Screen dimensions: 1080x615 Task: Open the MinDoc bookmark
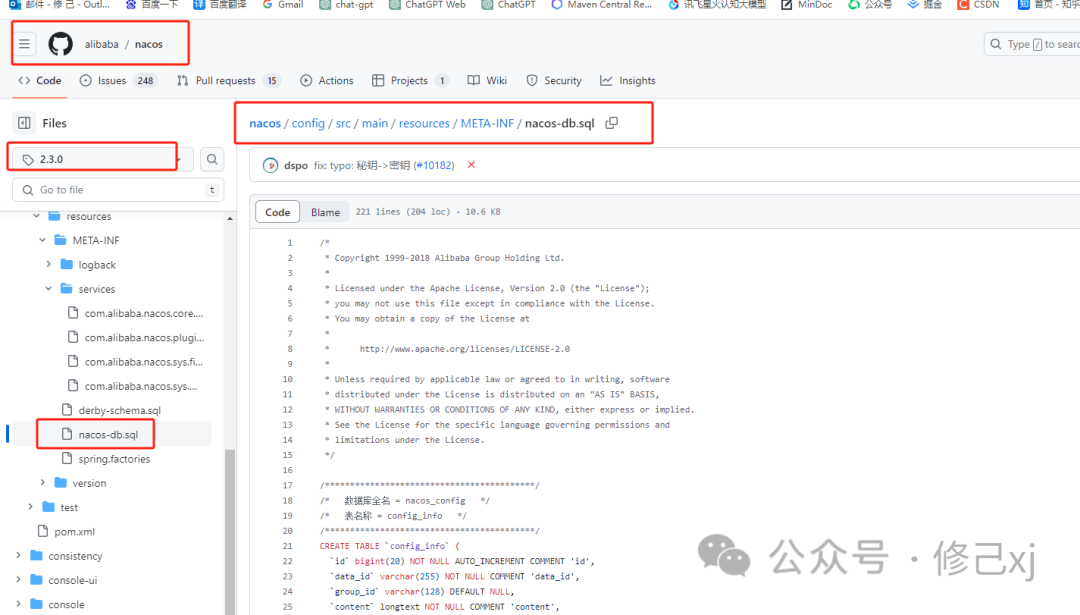tap(807, 5)
